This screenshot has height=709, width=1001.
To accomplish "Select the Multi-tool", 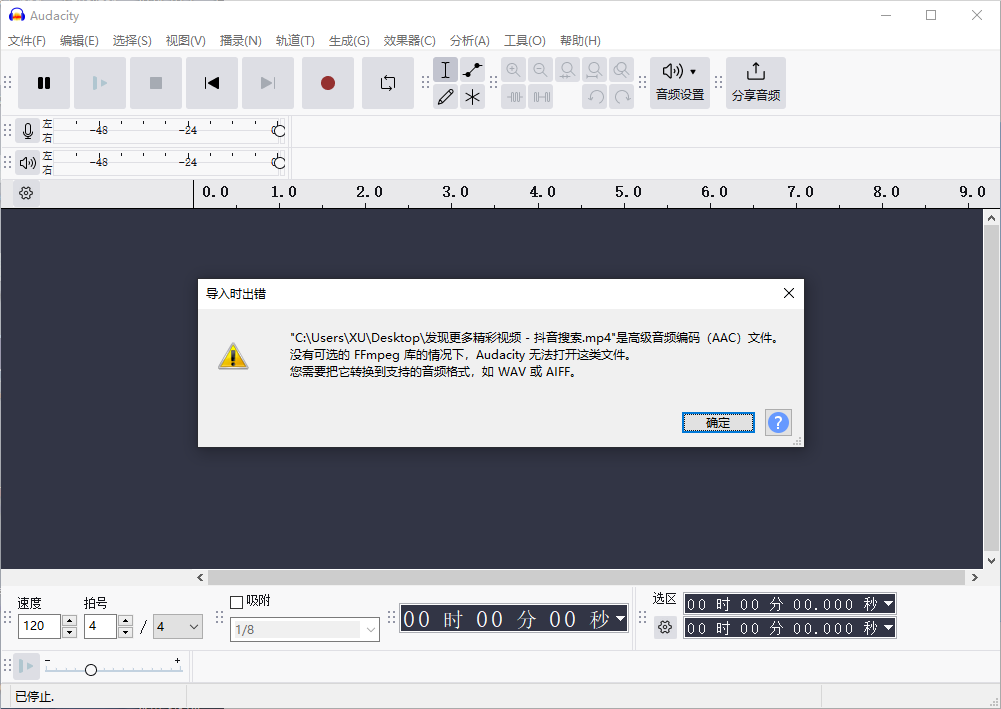I will 472,97.
